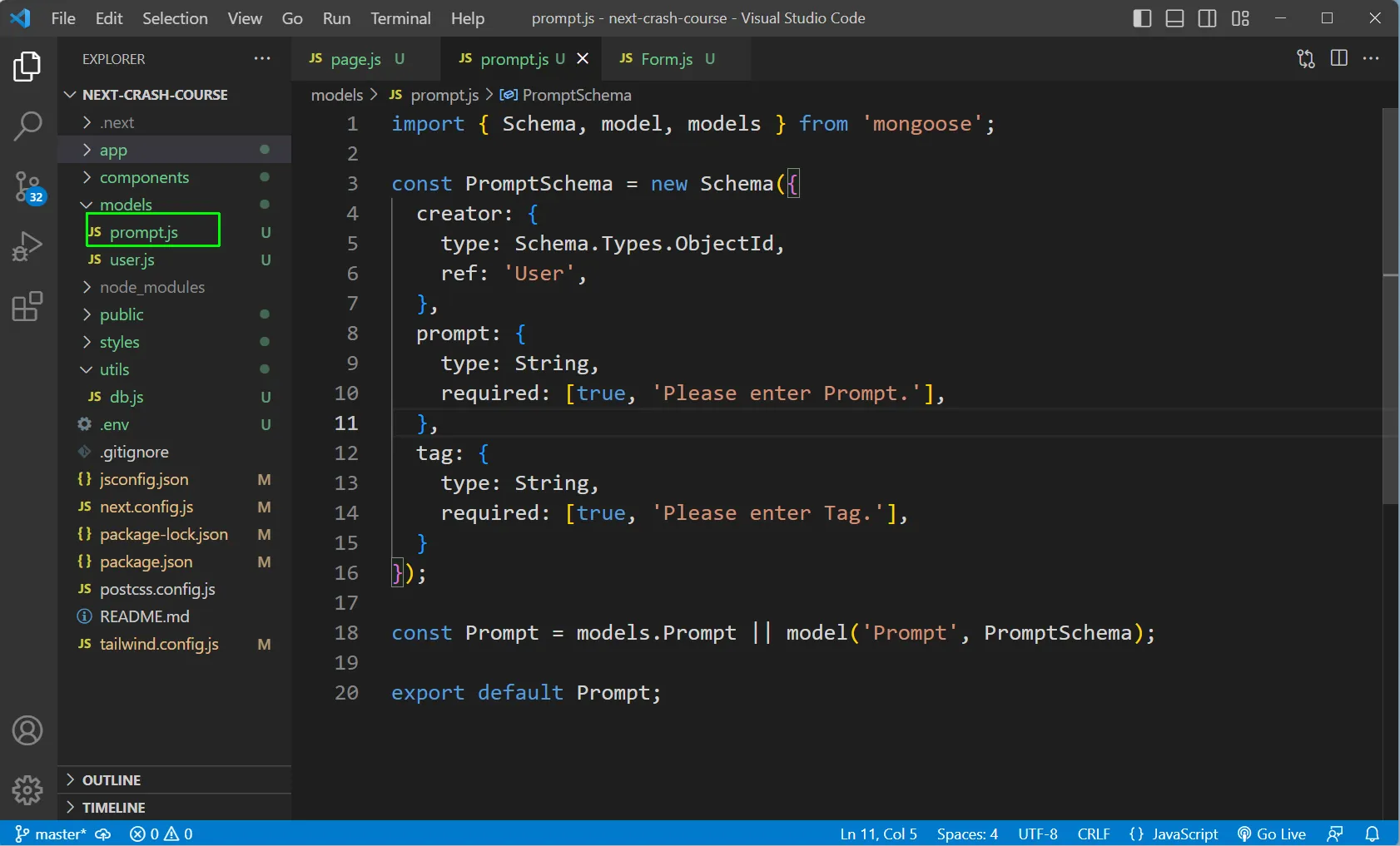Select encoding UTF-8 in status bar
The height and width of the screenshot is (846, 1400).
pyautogui.click(x=1038, y=834)
